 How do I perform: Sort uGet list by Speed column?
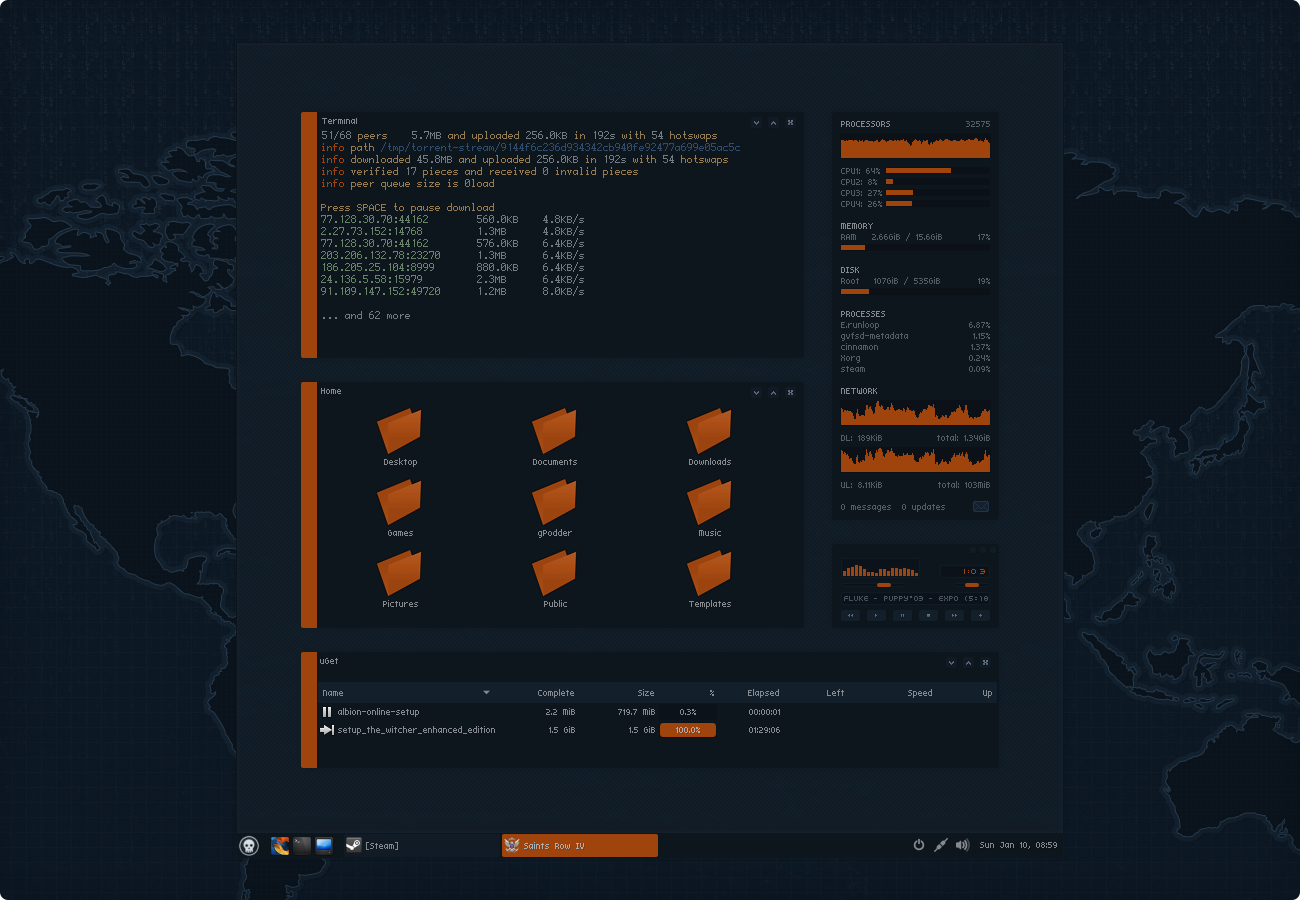(x=920, y=693)
